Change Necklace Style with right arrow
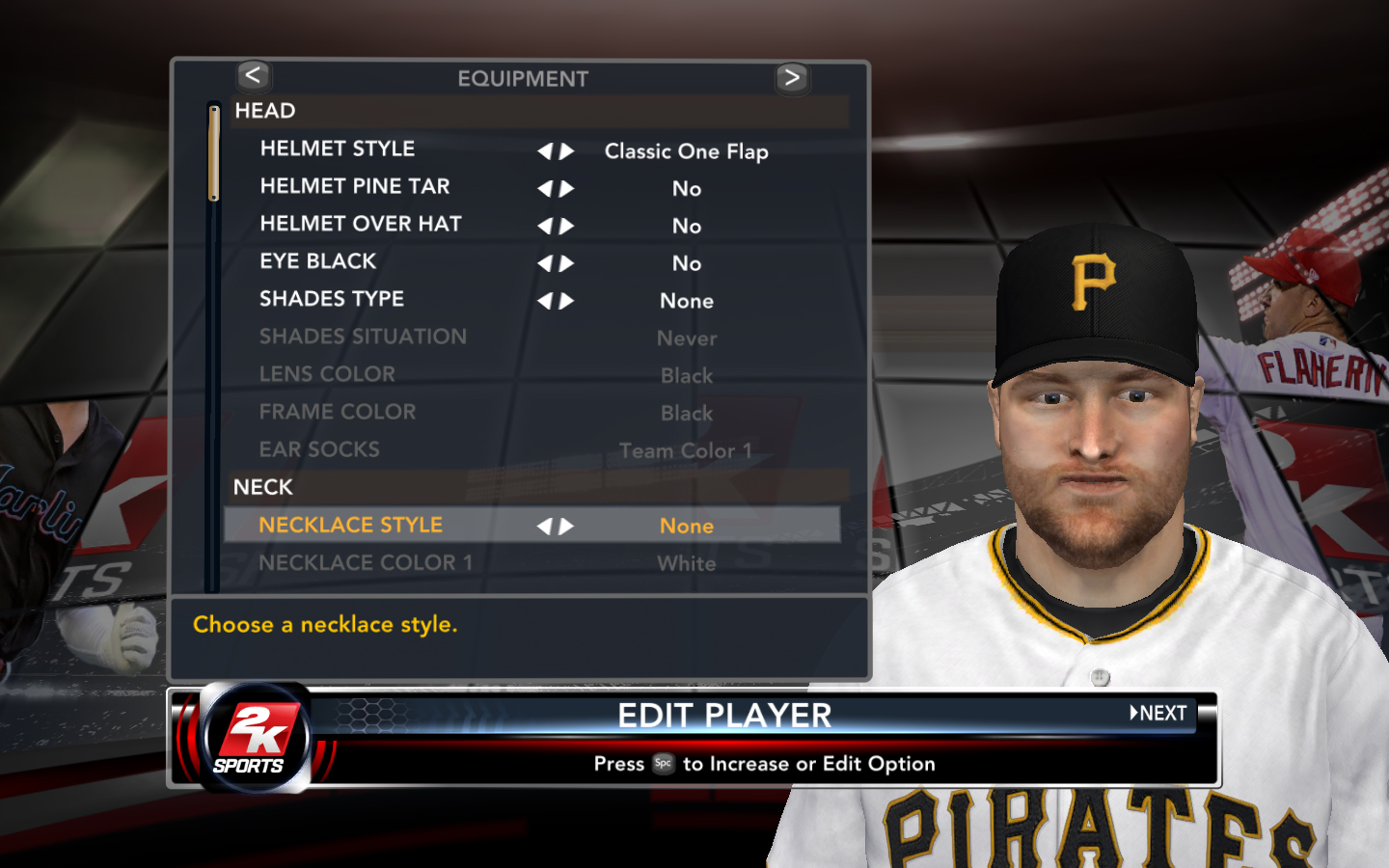The height and width of the screenshot is (868, 1389). click(567, 526)
